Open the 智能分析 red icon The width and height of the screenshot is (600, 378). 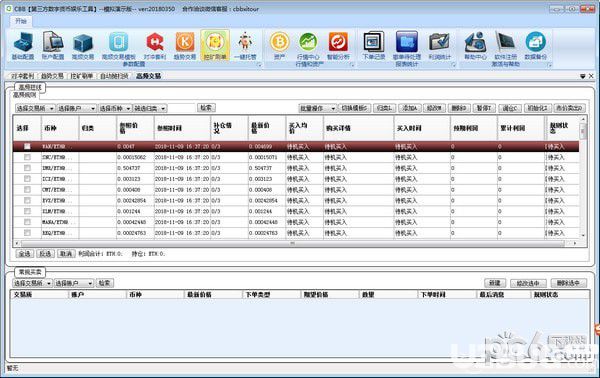click(x=338, y=46)
